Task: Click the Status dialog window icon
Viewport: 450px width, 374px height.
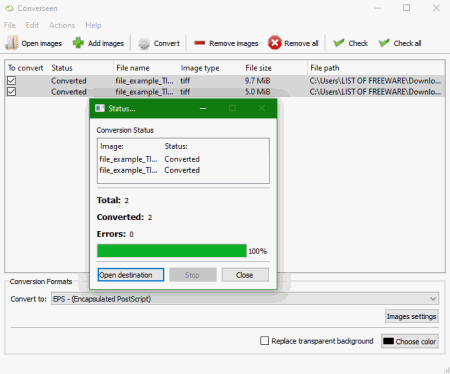Action: (x=100, y=108)
